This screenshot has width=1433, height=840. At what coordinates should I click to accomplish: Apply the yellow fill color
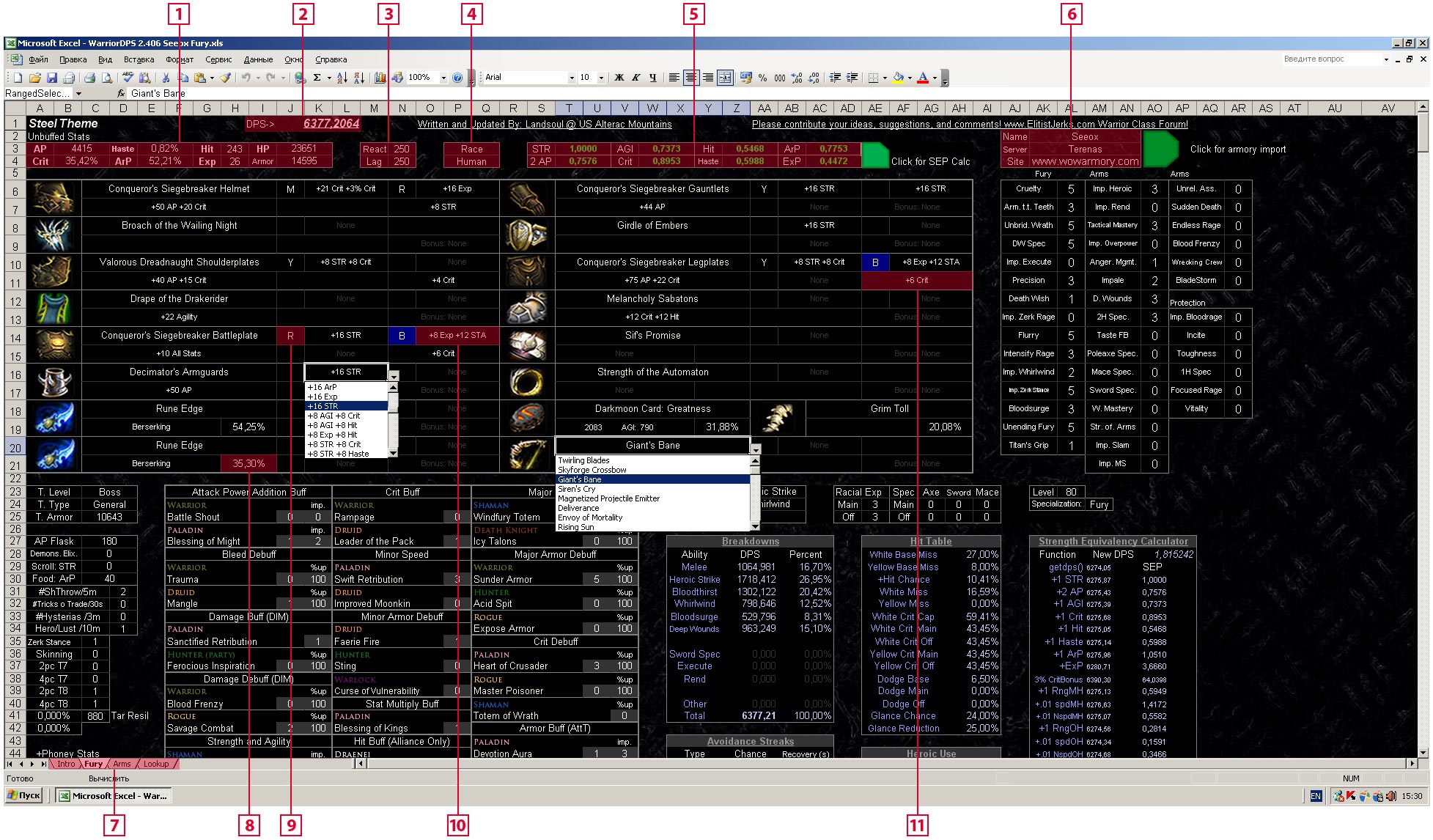coord(898,78)
